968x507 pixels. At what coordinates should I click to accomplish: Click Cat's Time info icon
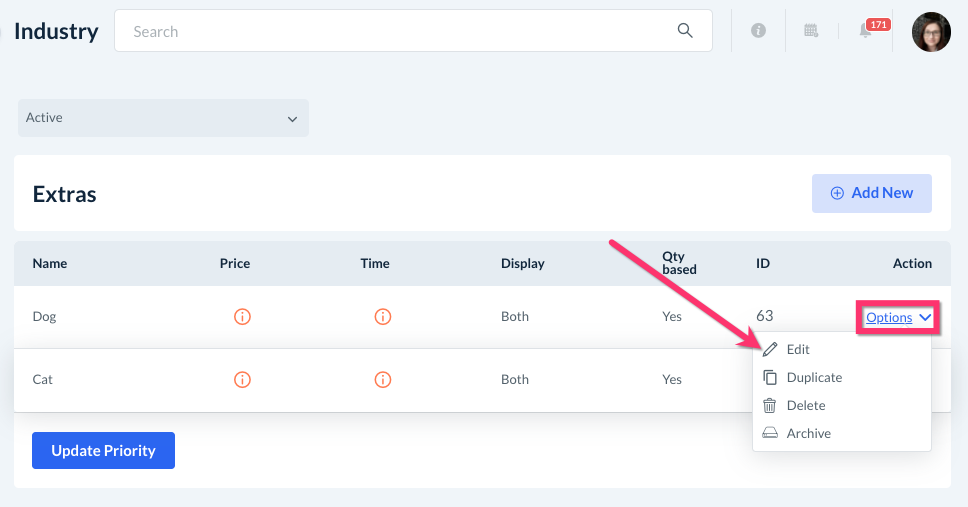click(x=382, y=380)
